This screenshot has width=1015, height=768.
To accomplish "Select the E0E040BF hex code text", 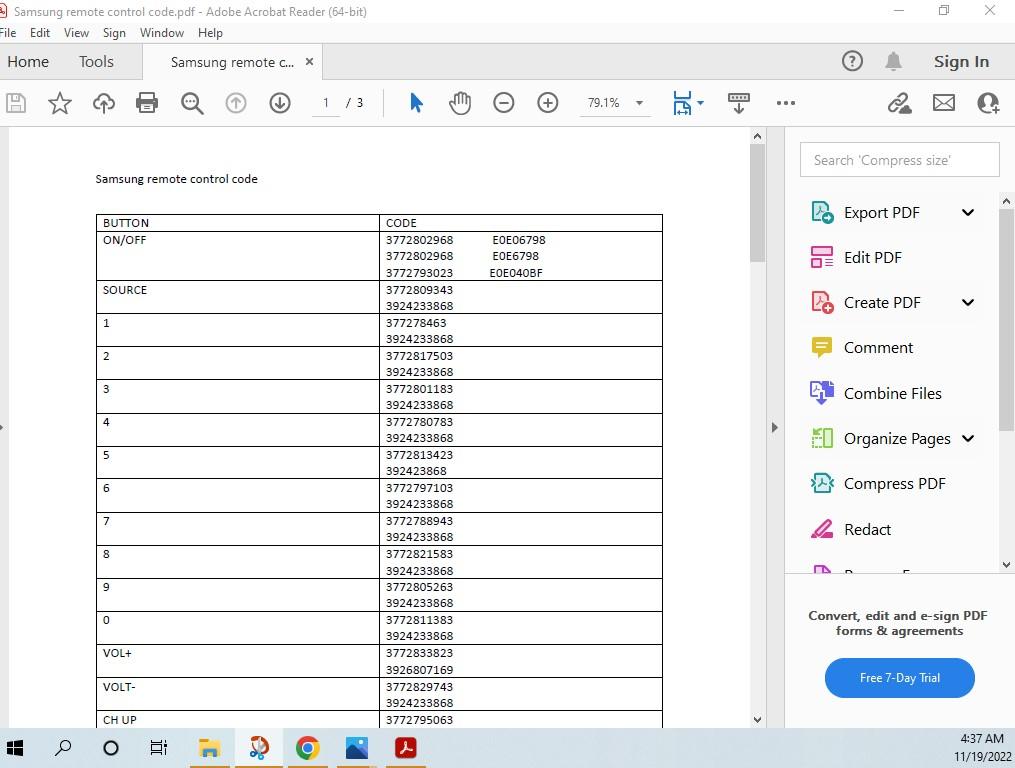I will point(516,273).
